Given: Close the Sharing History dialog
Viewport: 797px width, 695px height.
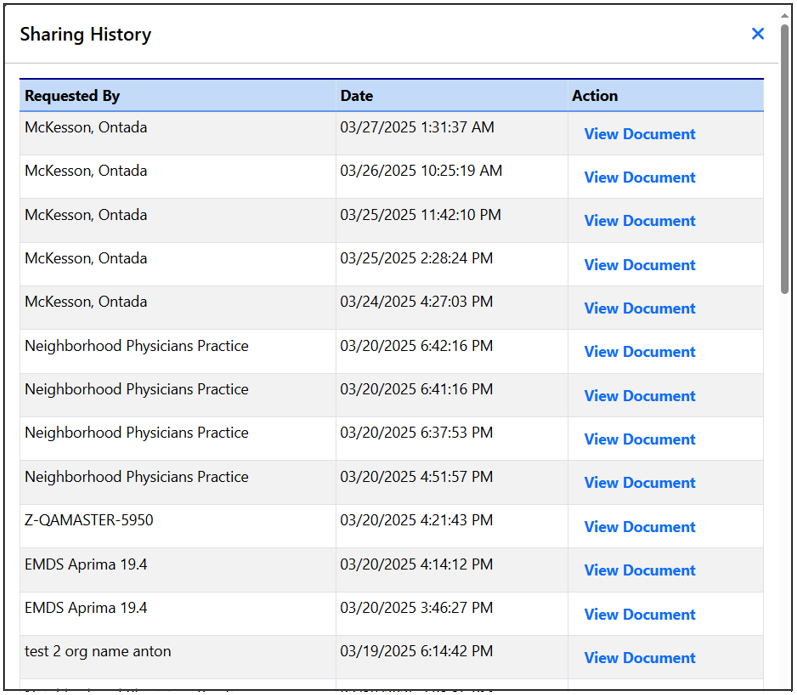Looking at the screenshot, I should point(757,34).
